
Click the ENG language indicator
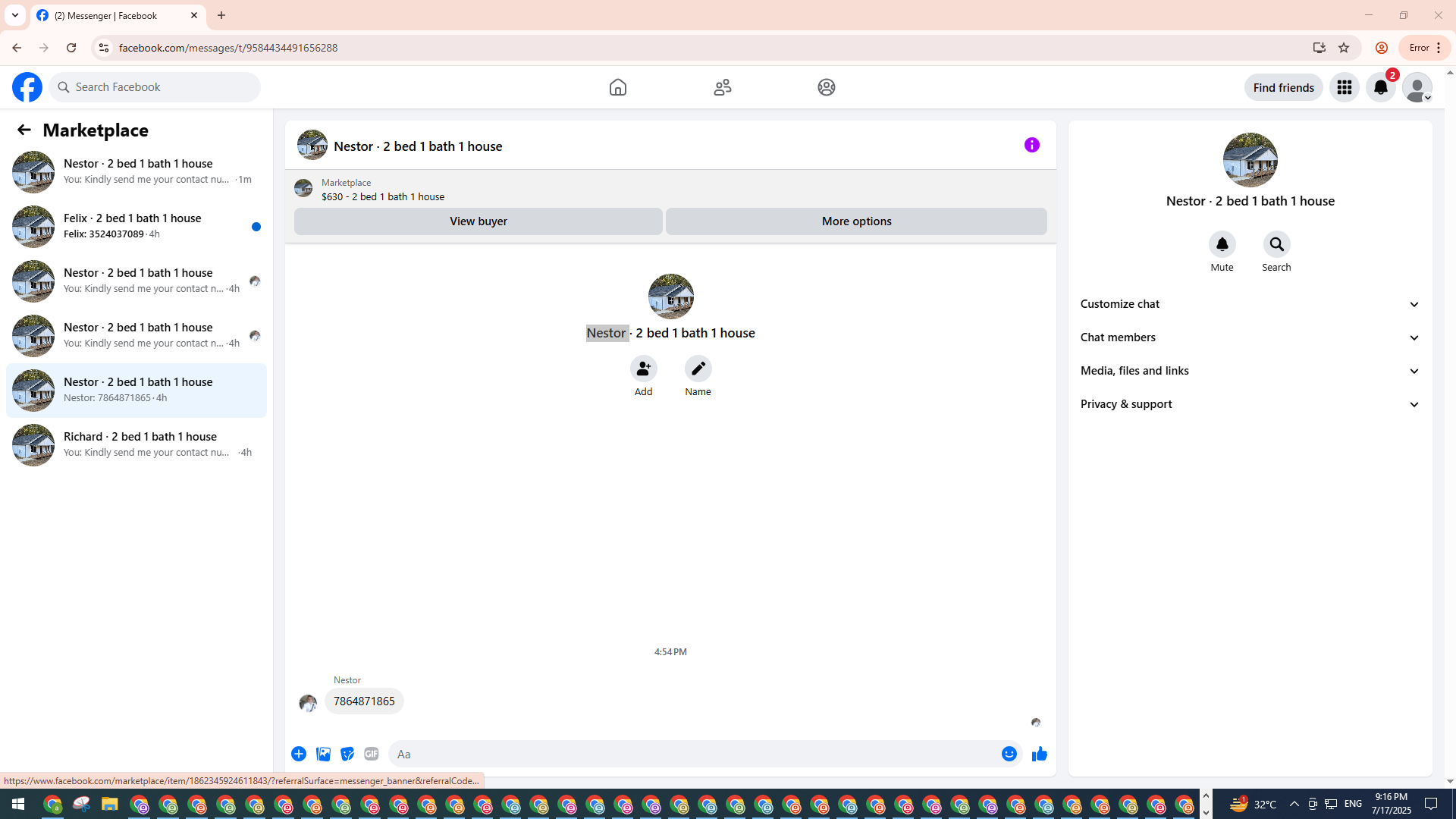pos(1354,804)
